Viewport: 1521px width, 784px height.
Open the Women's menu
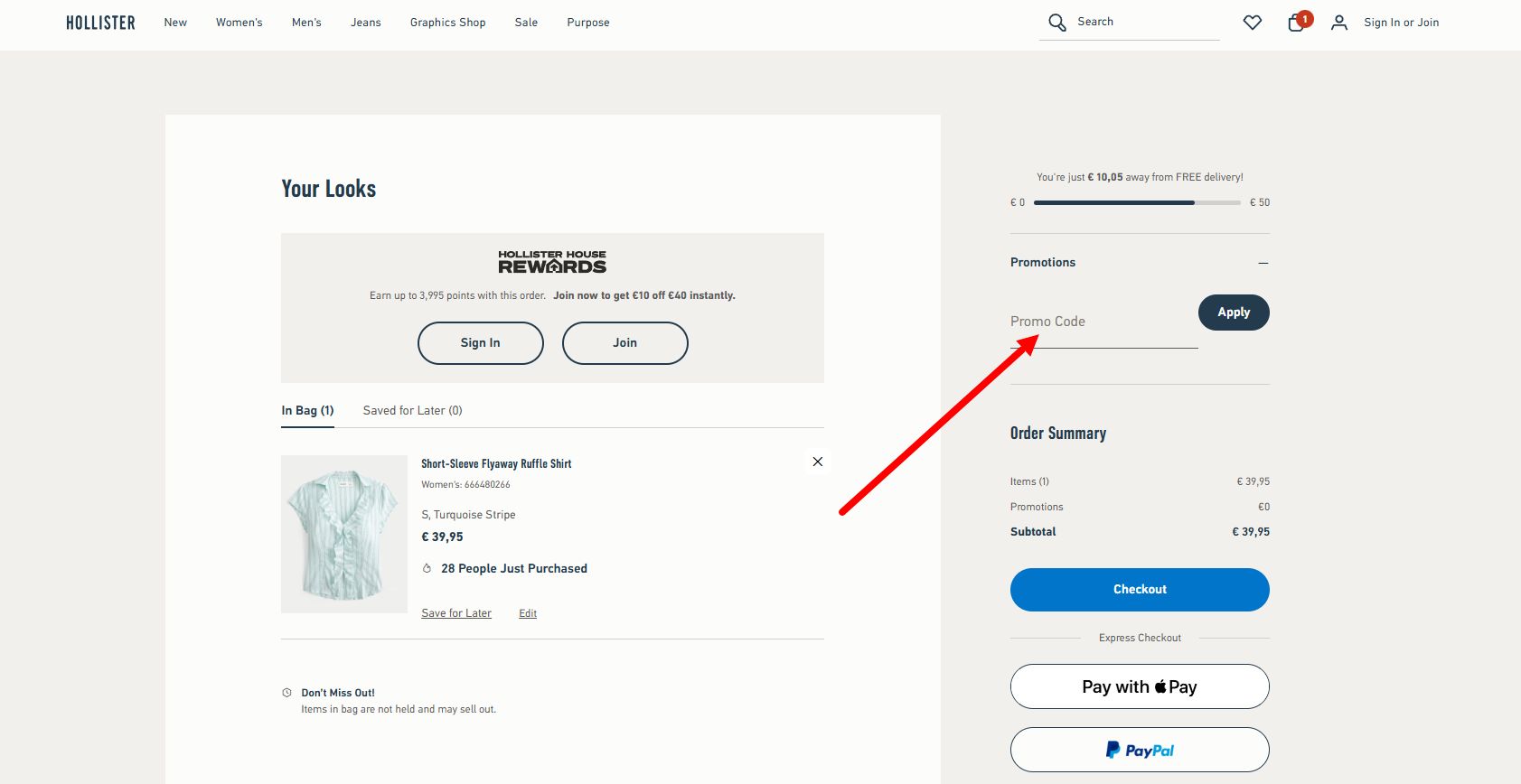[239, 23]
